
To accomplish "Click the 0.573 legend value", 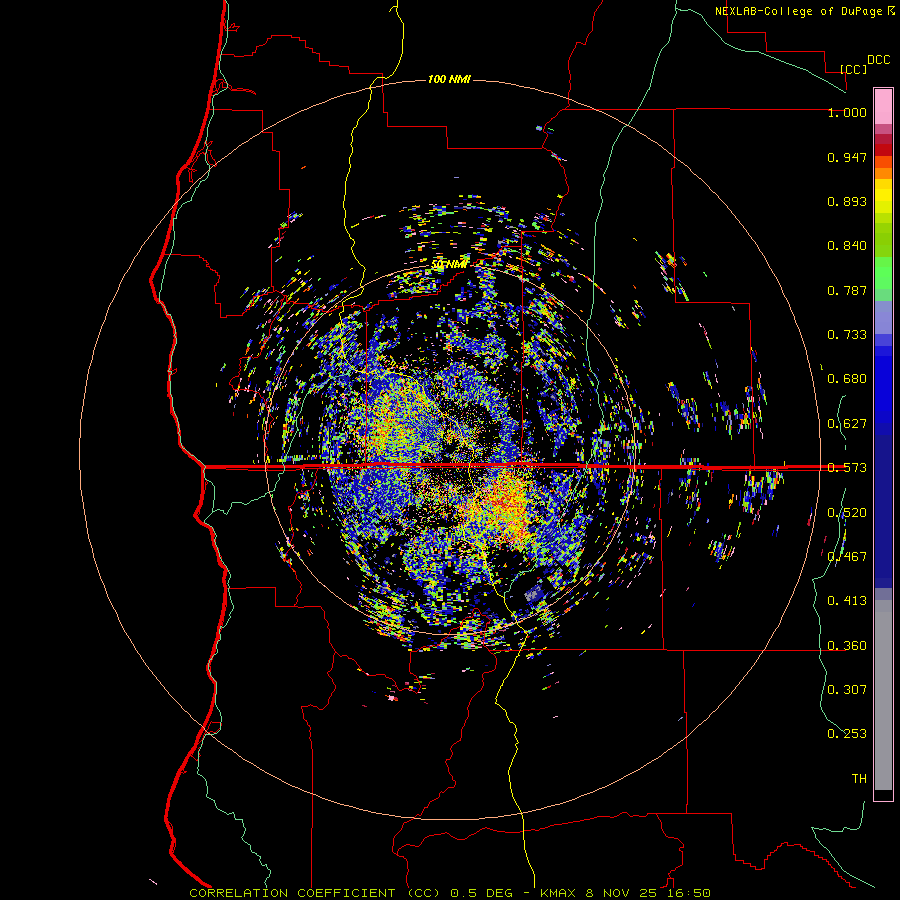I will (847, 468).
